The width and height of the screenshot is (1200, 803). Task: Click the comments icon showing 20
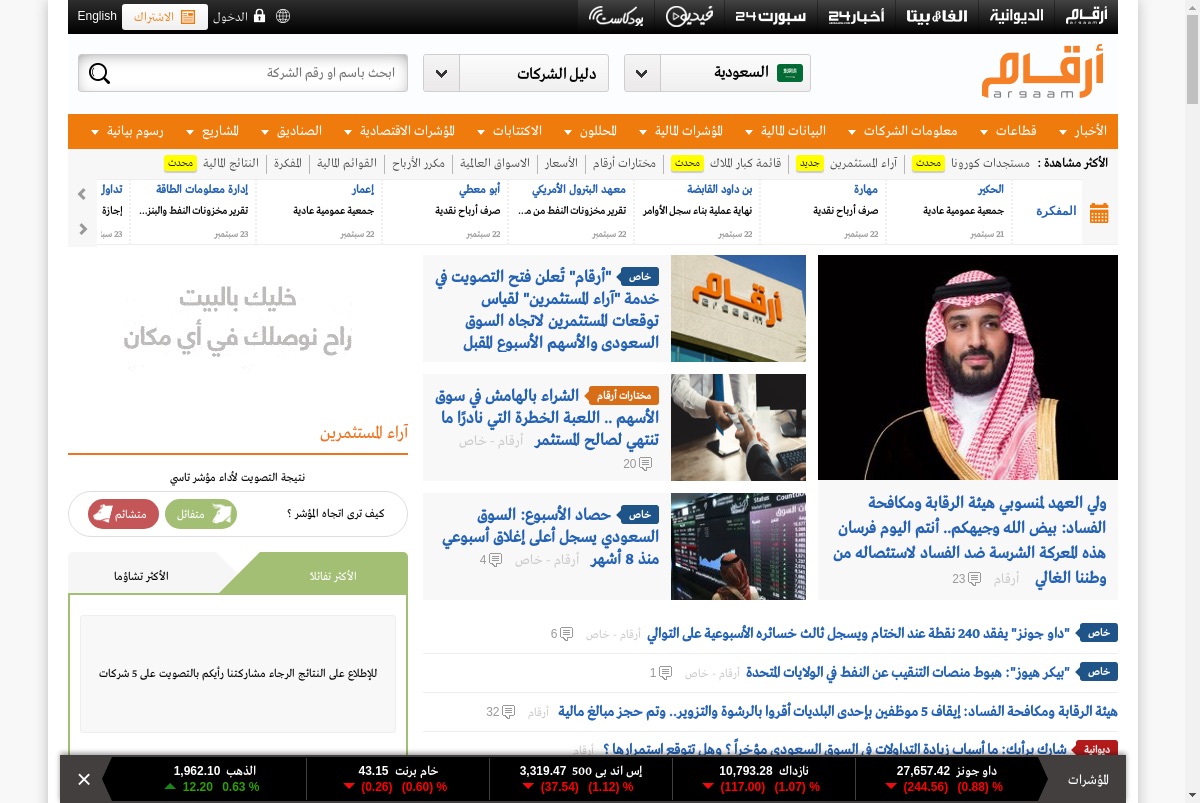click(645, 464)
